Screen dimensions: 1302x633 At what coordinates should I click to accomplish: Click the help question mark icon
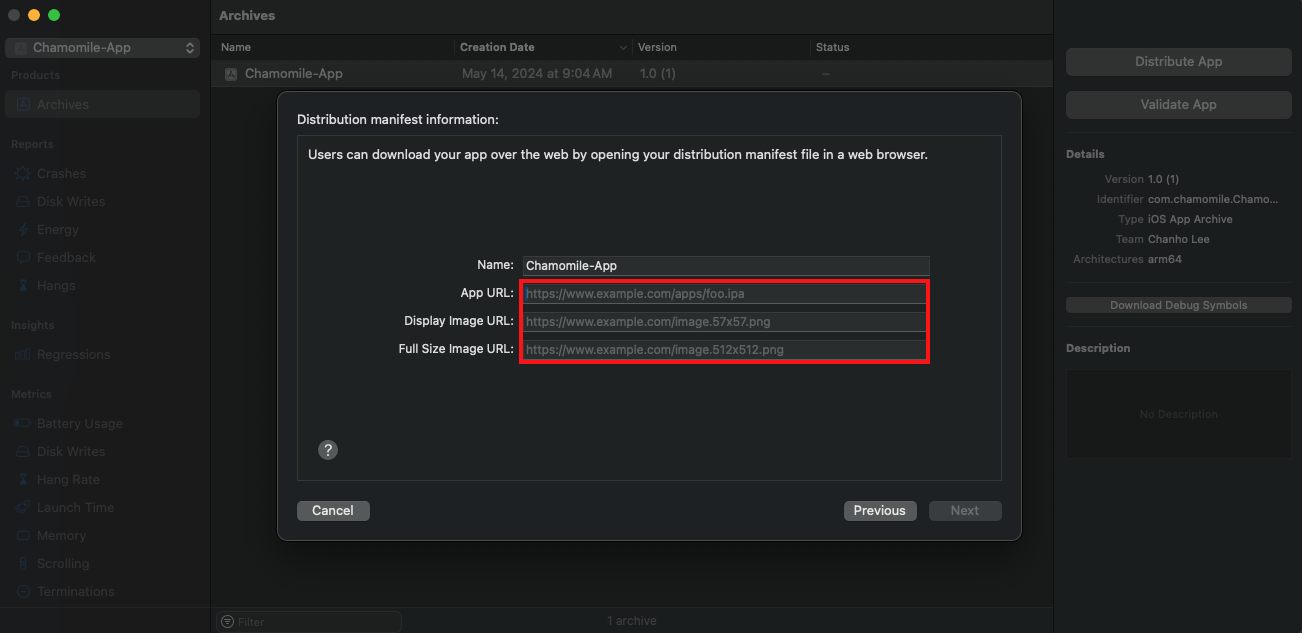tap(327, 450)
